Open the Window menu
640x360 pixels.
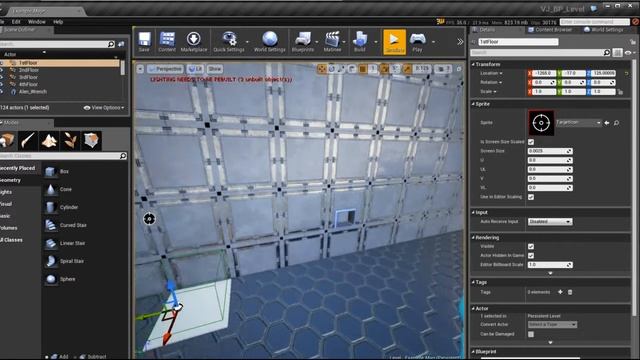[37, 22]
